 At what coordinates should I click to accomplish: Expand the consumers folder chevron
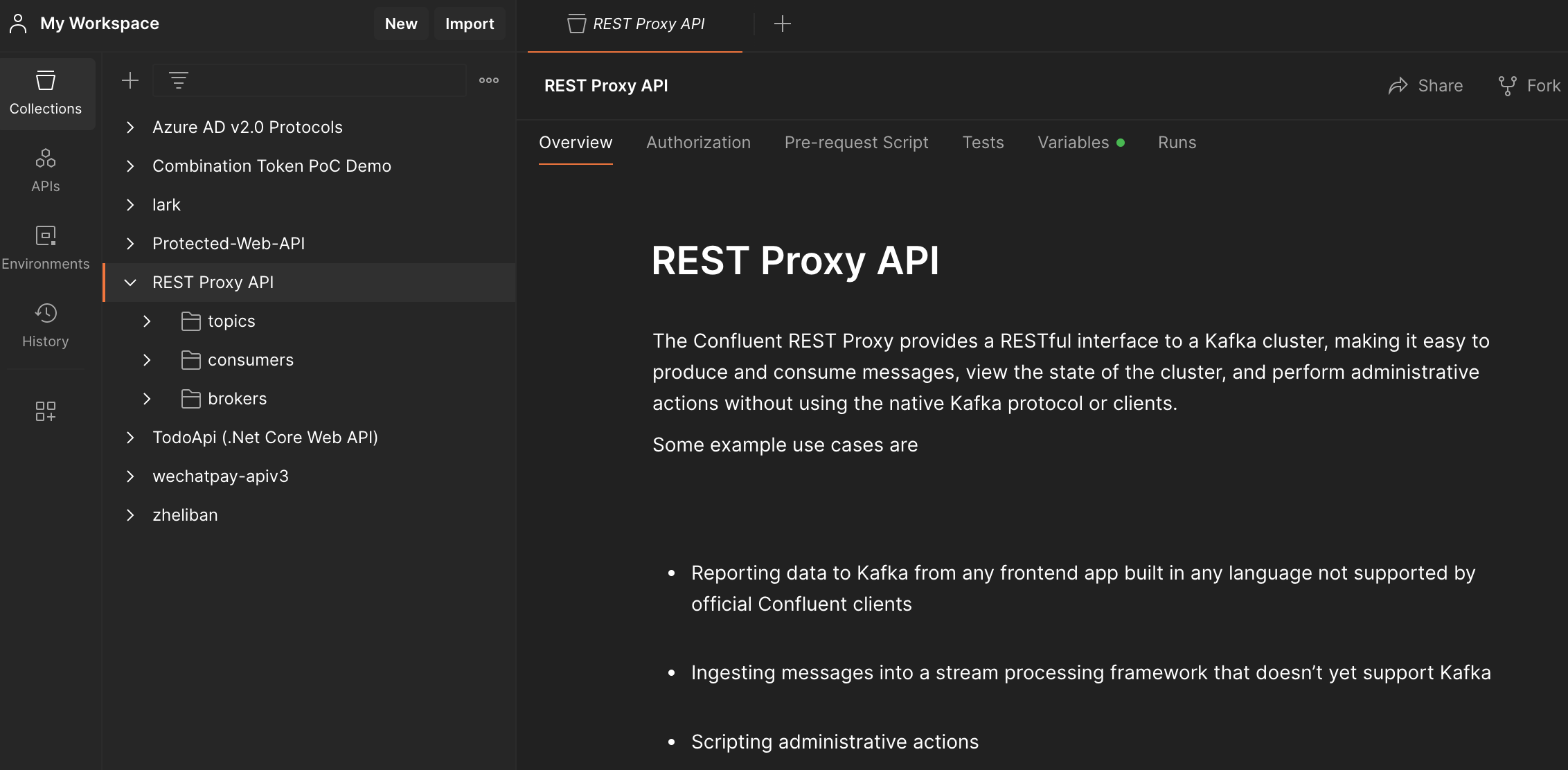[147, 360]
